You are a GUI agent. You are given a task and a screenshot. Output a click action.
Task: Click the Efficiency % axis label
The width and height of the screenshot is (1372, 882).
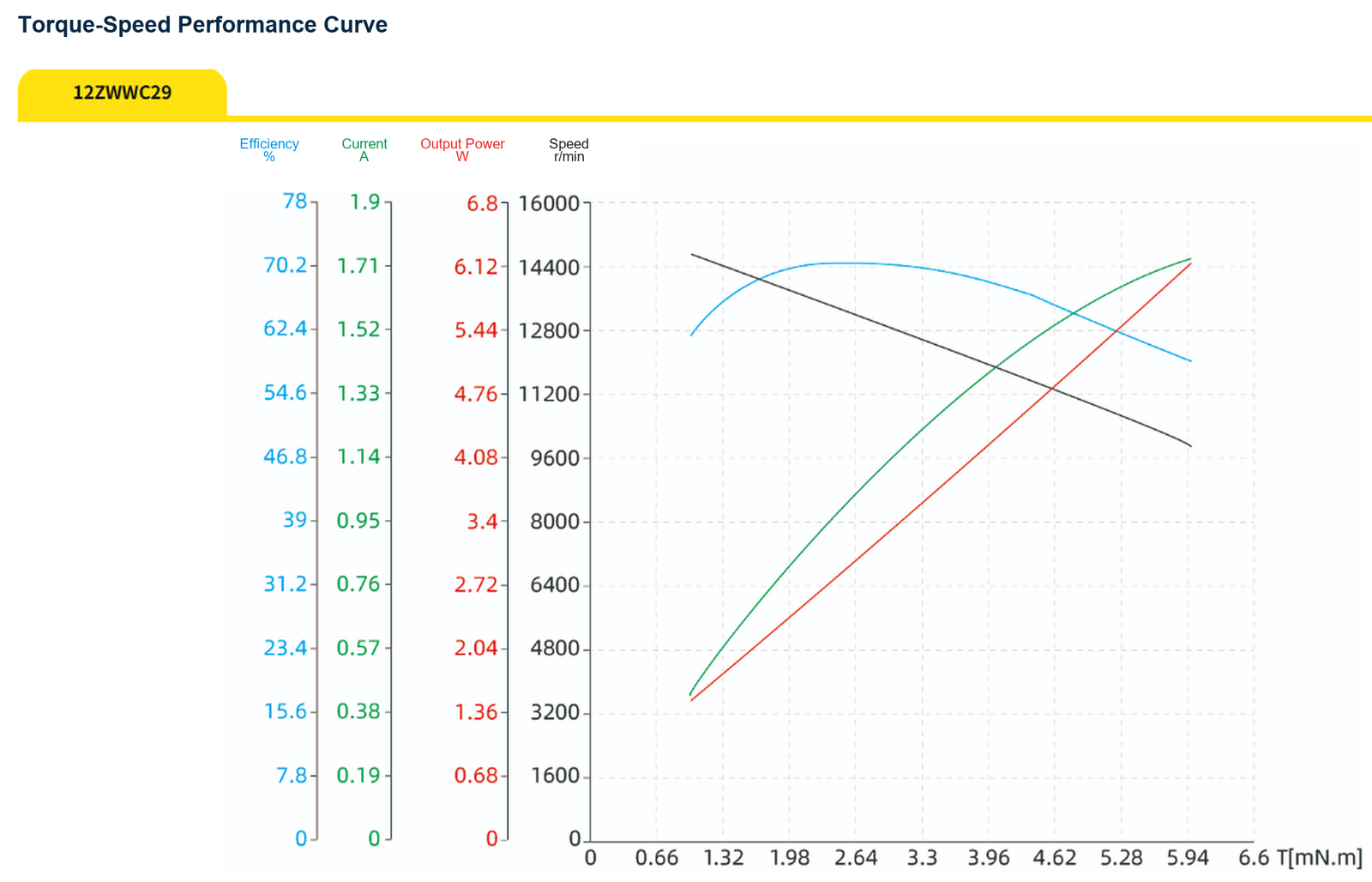269,150
